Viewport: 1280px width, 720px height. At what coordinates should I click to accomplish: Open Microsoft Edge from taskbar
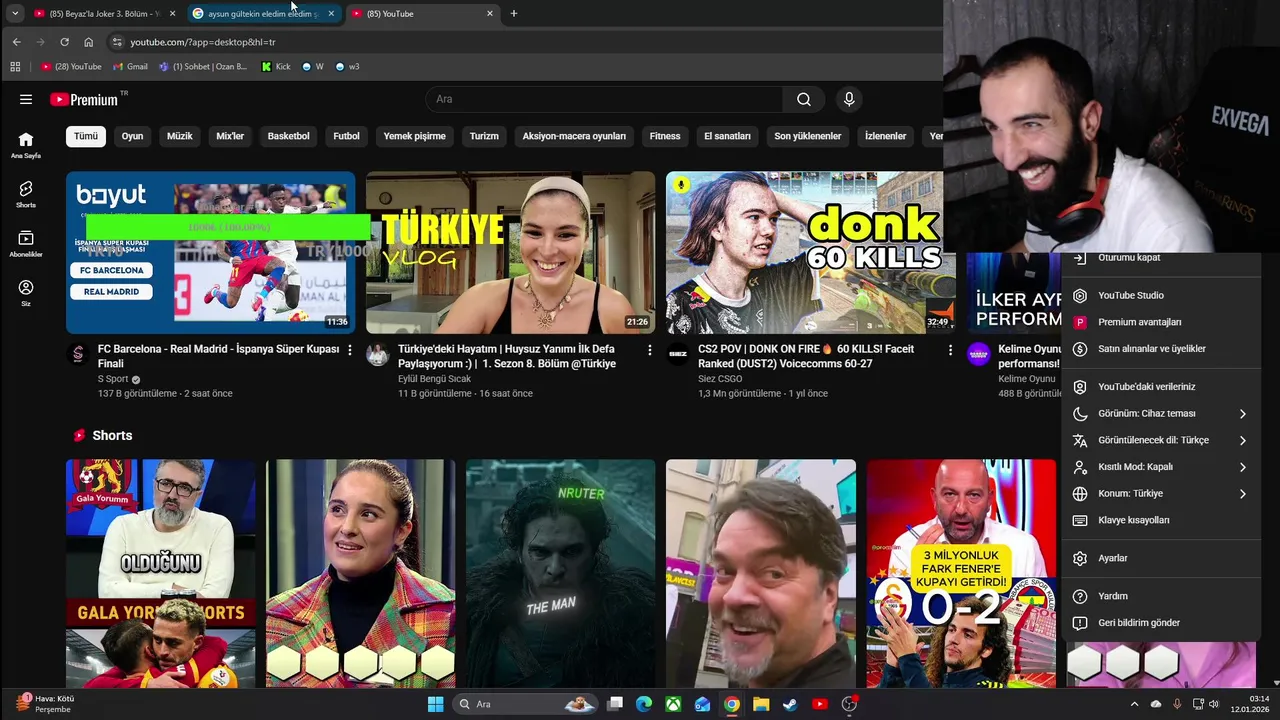click(644, 704)
